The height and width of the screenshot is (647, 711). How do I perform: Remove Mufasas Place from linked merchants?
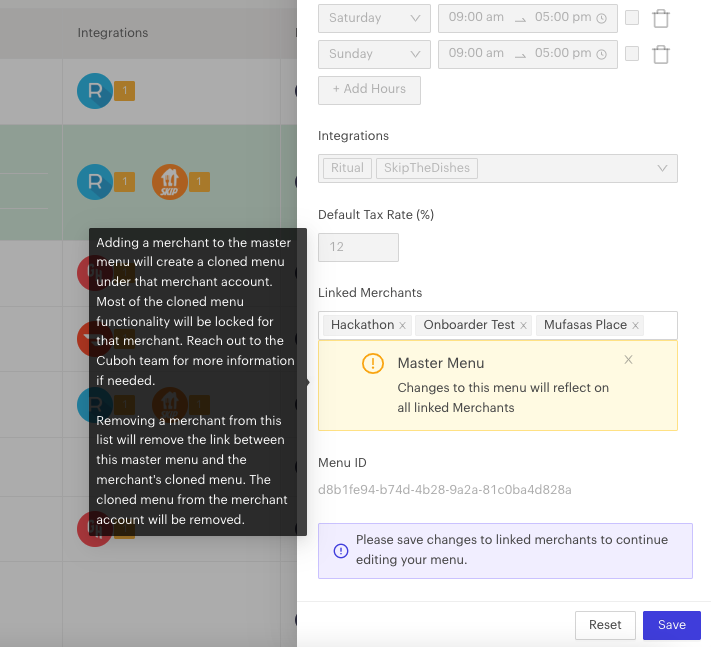635,326
